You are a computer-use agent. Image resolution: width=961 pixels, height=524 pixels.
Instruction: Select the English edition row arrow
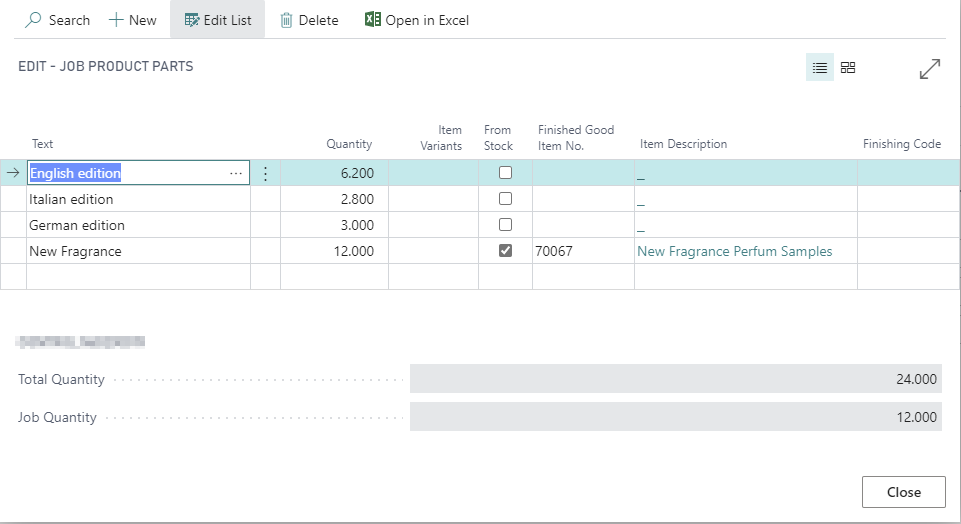13,173
